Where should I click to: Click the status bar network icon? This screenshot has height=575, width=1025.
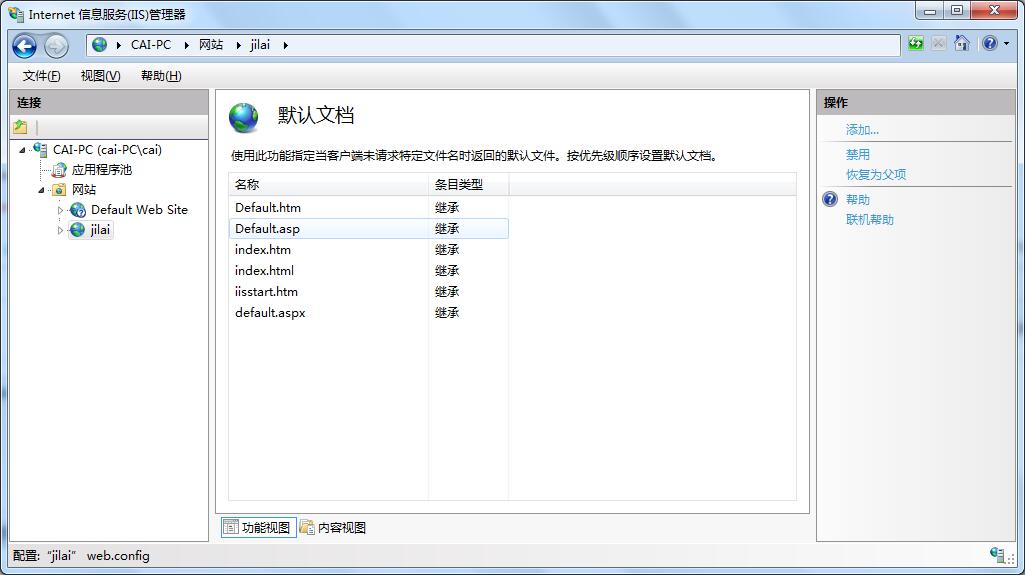(x=997, y=555)
